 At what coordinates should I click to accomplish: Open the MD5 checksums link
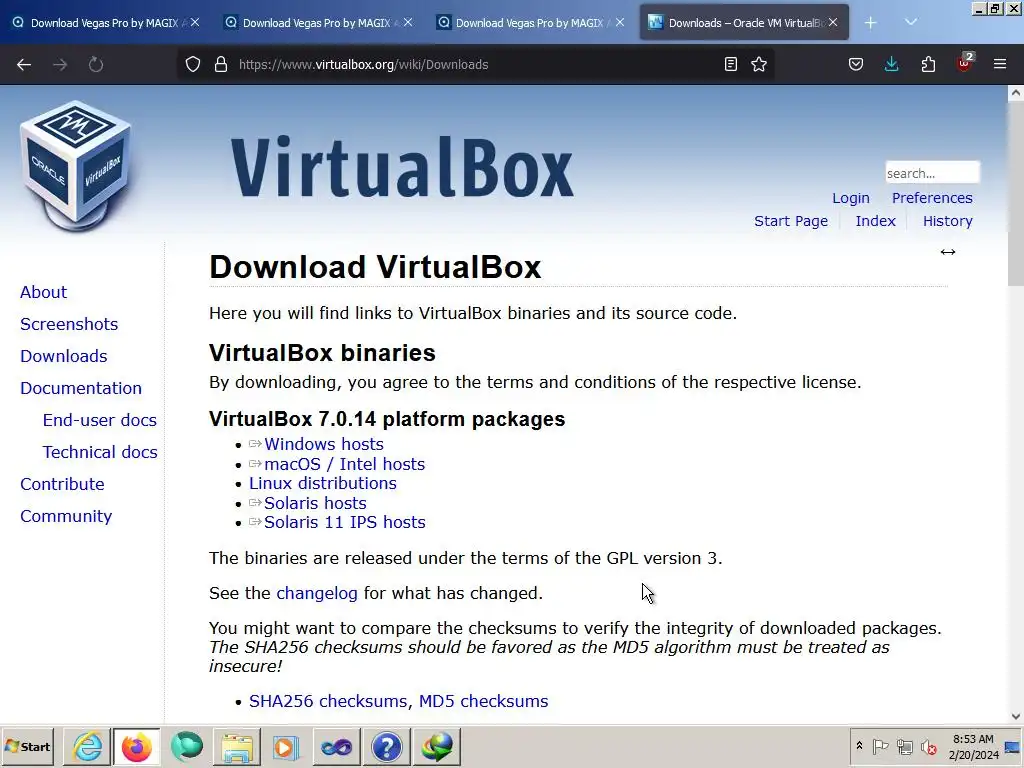click(x=483, y=701)
